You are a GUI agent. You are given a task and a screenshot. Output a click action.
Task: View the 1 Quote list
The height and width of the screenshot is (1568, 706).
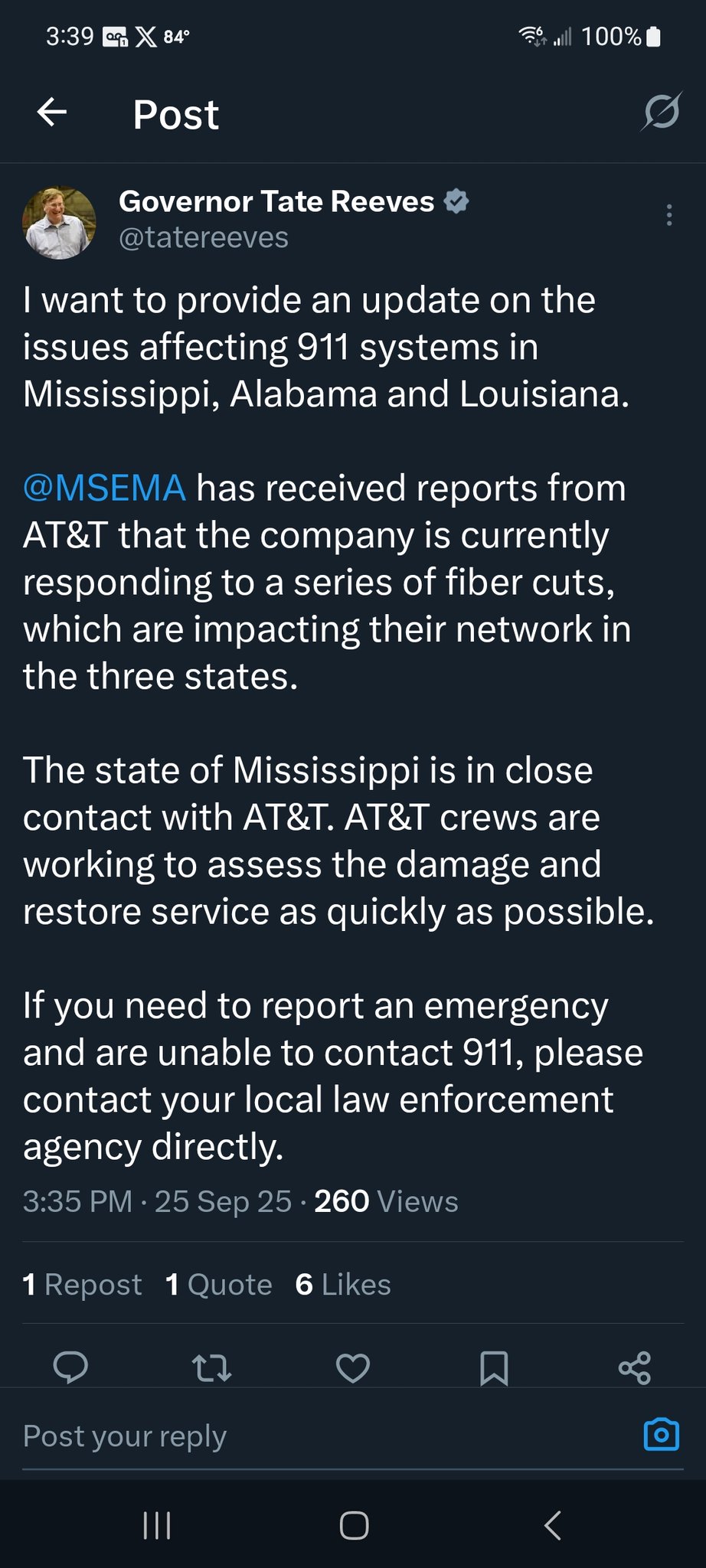pos(219,1284)
